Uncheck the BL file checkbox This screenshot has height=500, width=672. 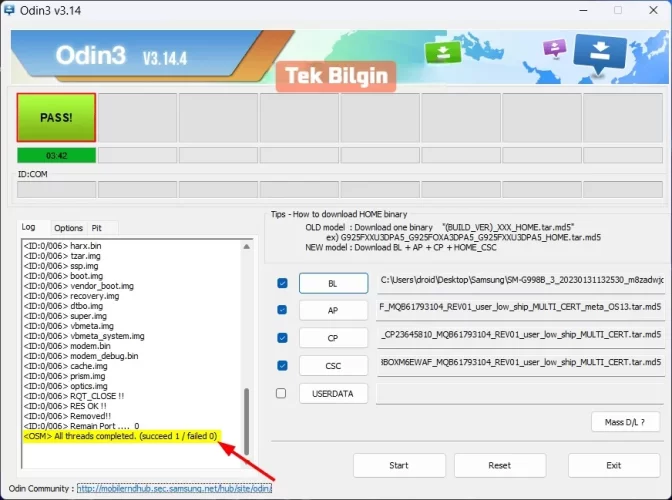click(x=282, y=283)
